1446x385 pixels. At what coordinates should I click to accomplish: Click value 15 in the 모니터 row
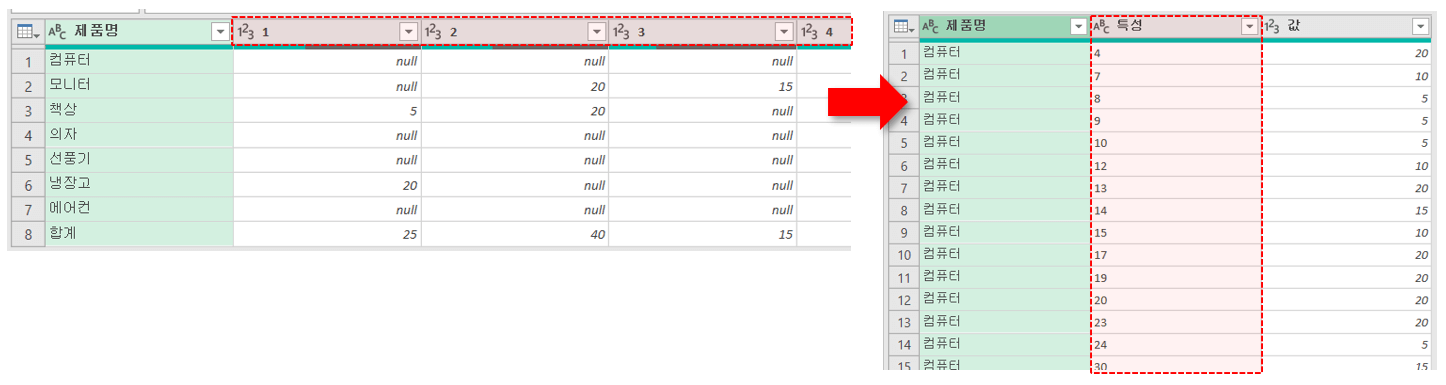point(703,86)
